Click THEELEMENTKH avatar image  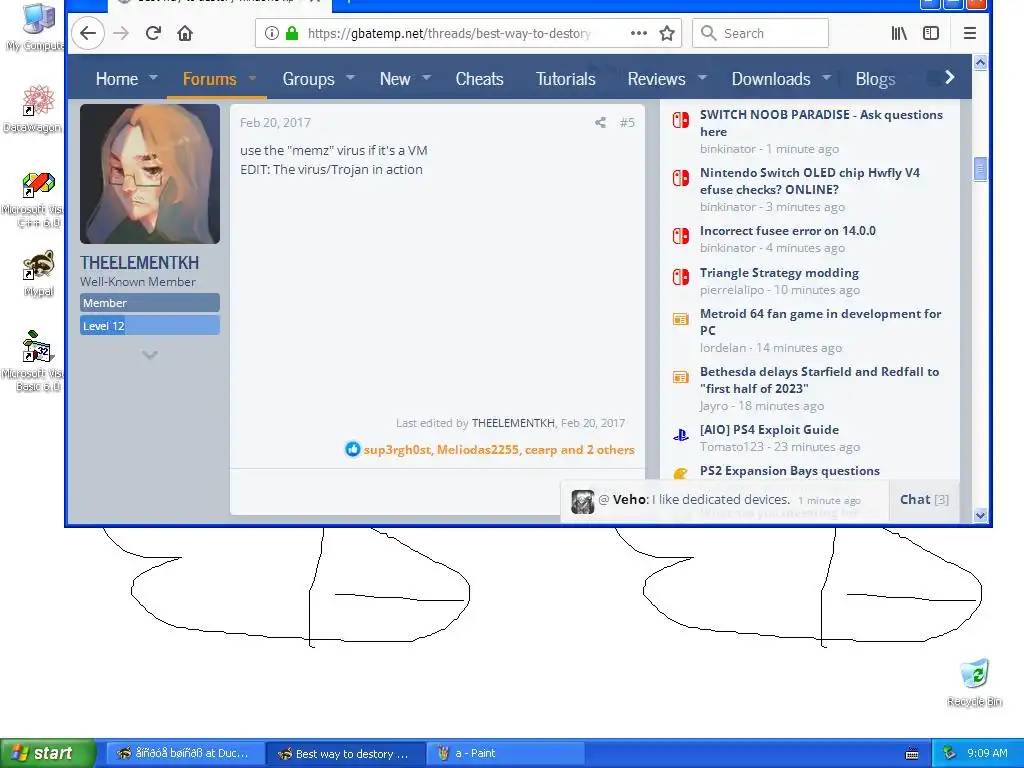[x=150, y=174]
